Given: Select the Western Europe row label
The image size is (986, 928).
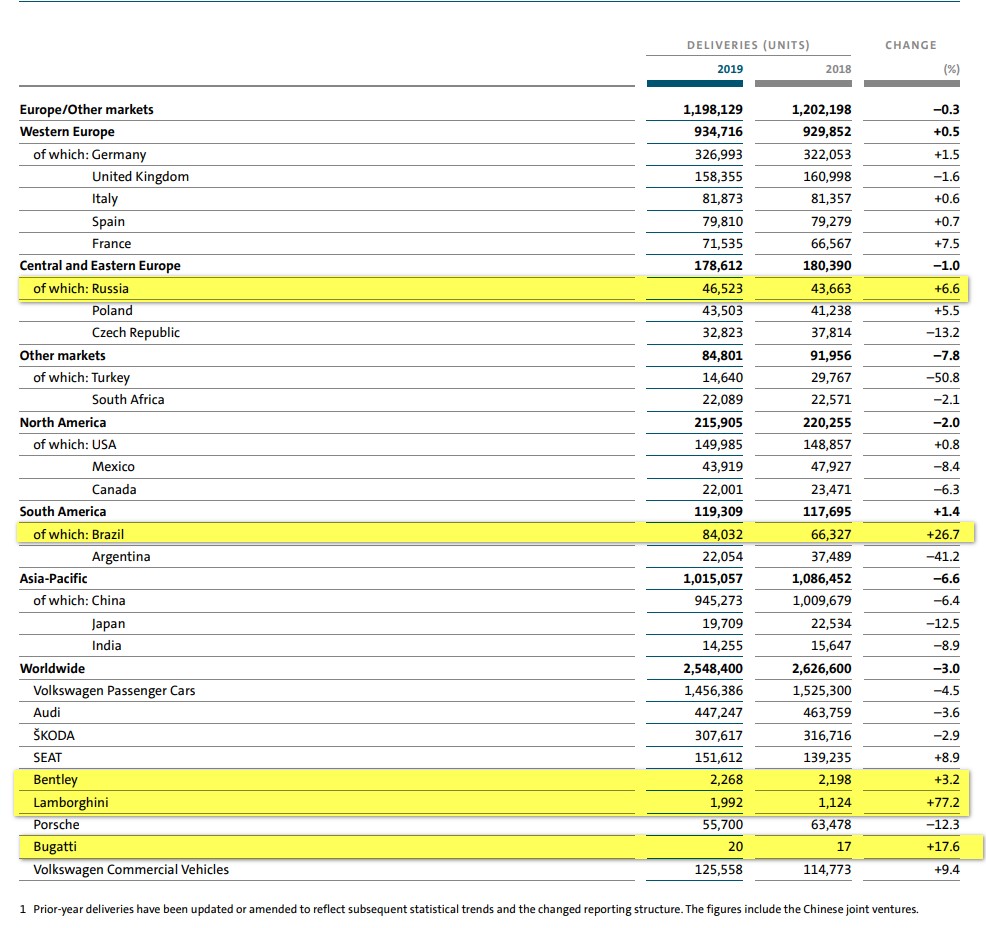Looking at the screenshot, I should (67, 131).
